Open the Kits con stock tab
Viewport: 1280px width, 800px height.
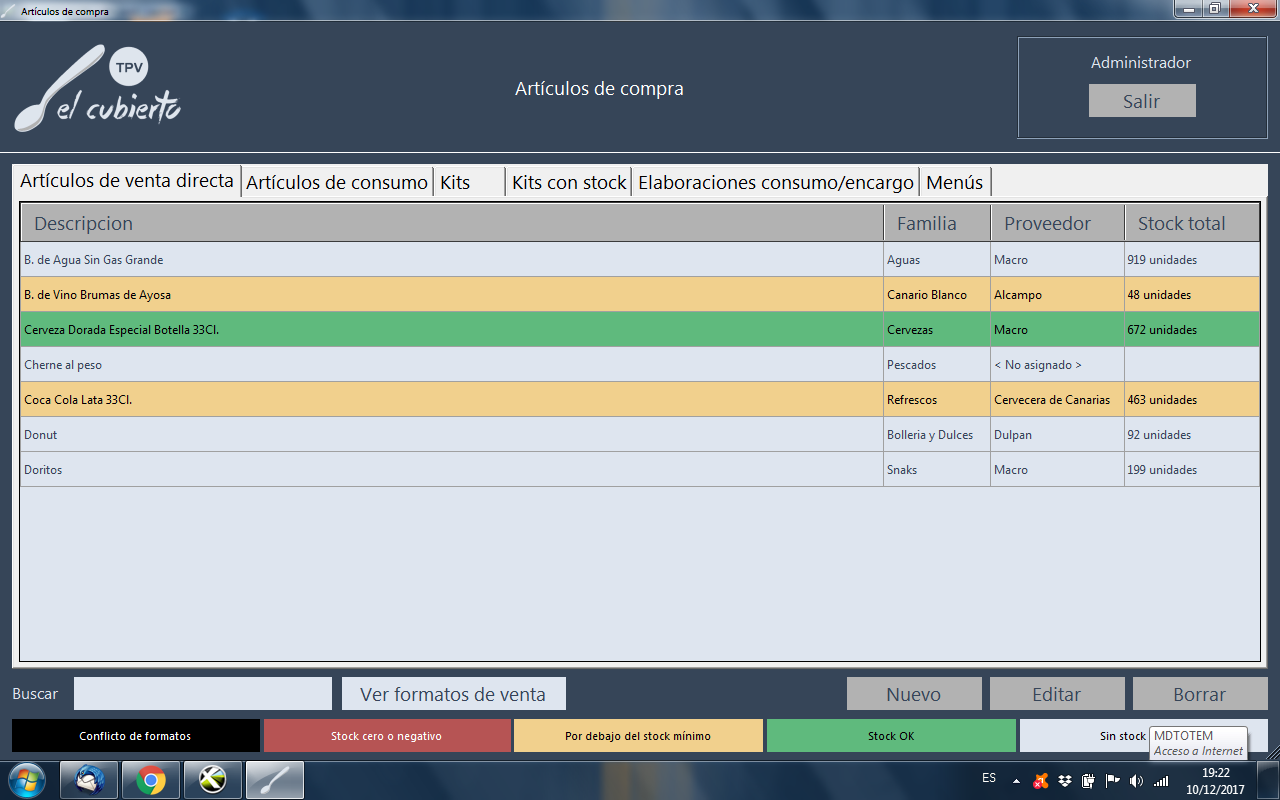568,182
